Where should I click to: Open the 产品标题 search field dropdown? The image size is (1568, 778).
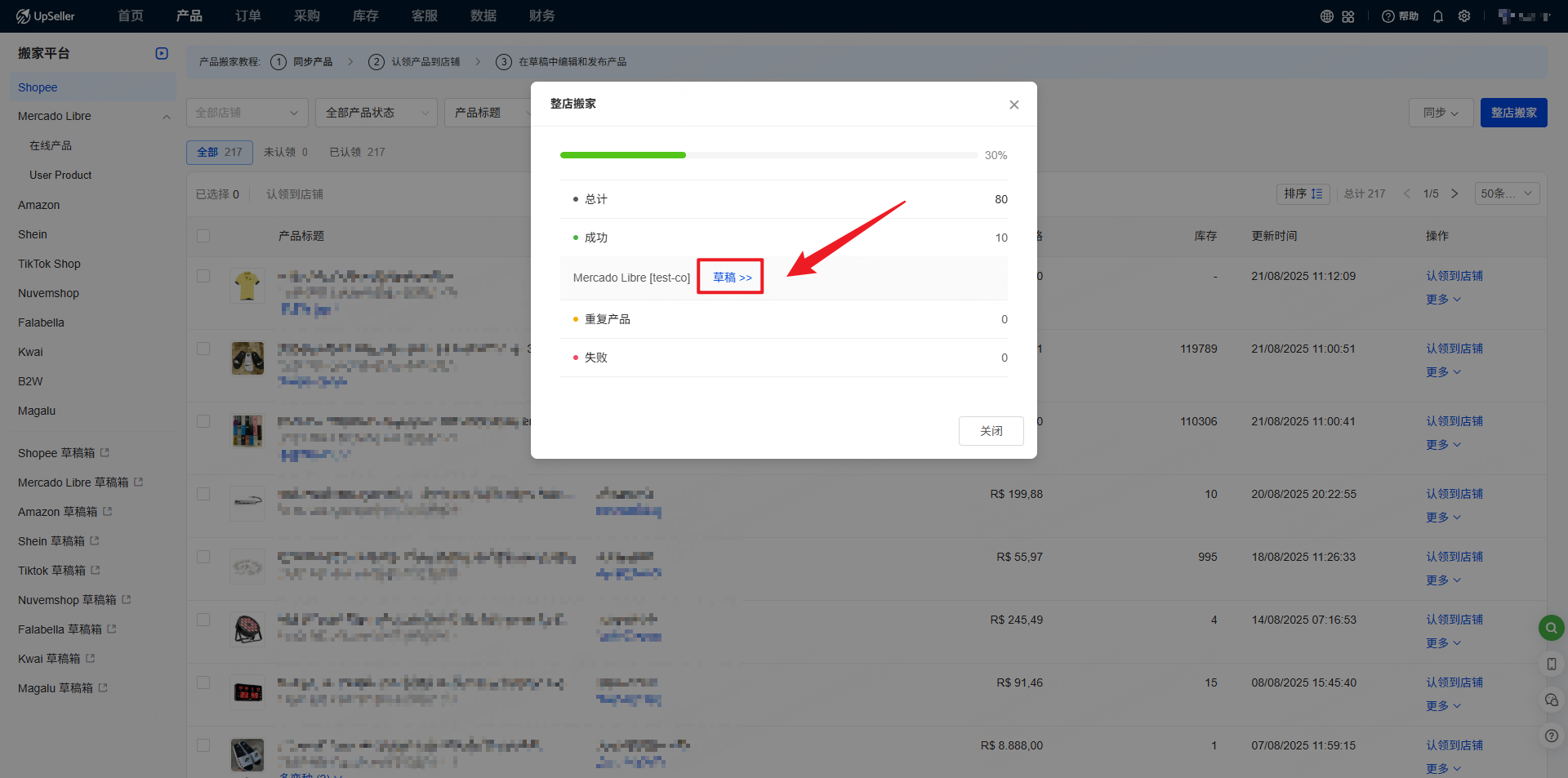coord(488,113)
